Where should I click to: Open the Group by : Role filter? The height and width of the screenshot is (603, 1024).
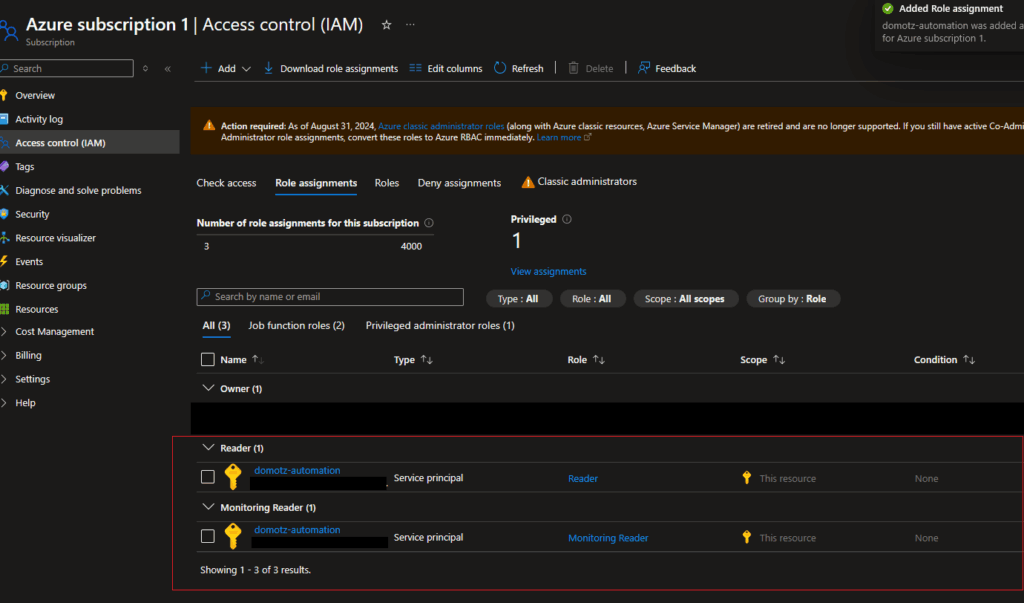tap(793, 299)
